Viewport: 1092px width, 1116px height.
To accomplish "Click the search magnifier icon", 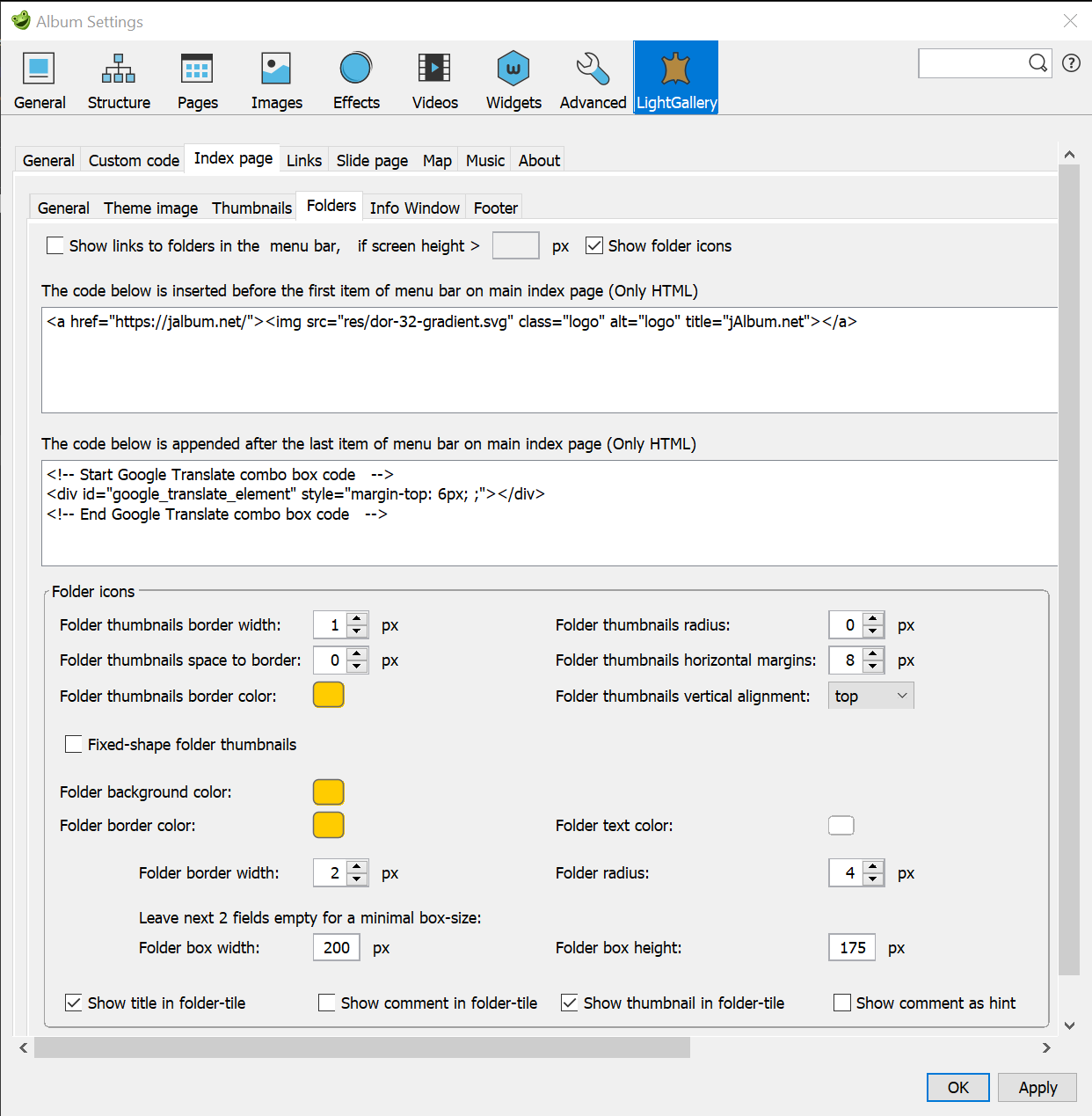I will [x=1038, y=62].
